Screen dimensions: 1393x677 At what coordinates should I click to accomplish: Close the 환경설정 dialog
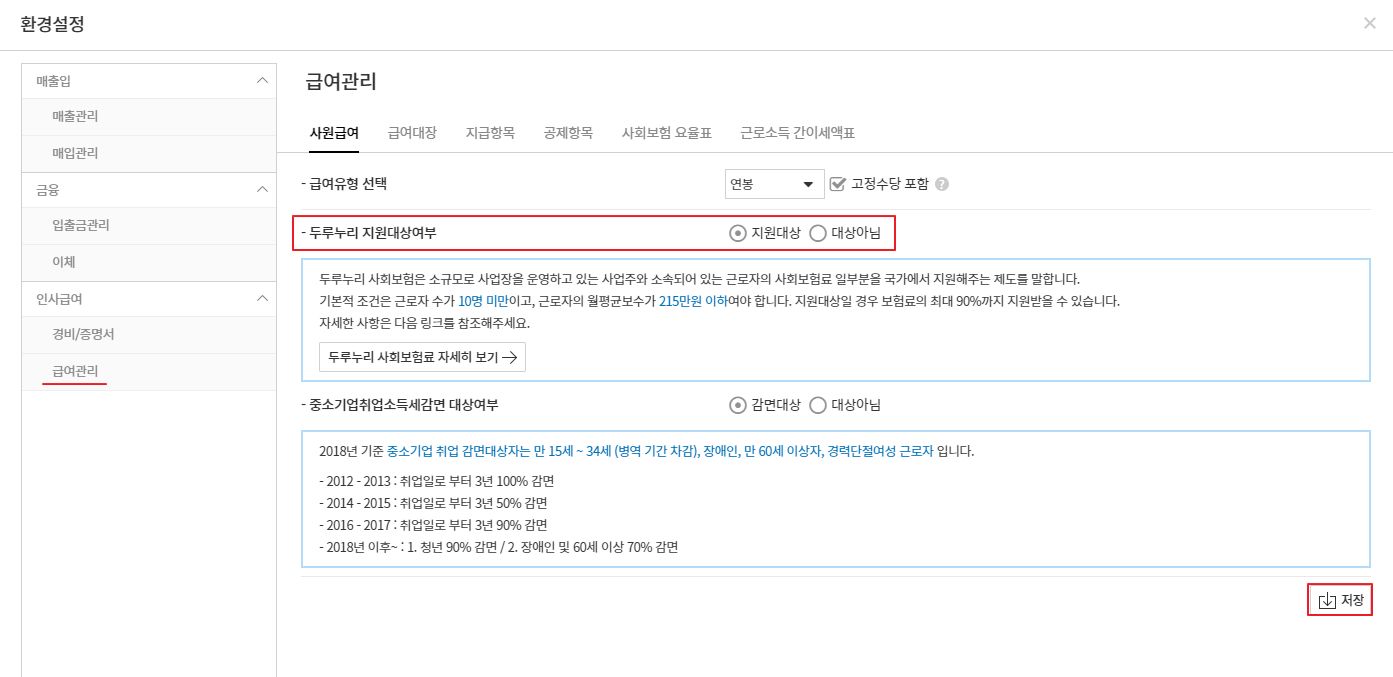(1369, 23)
